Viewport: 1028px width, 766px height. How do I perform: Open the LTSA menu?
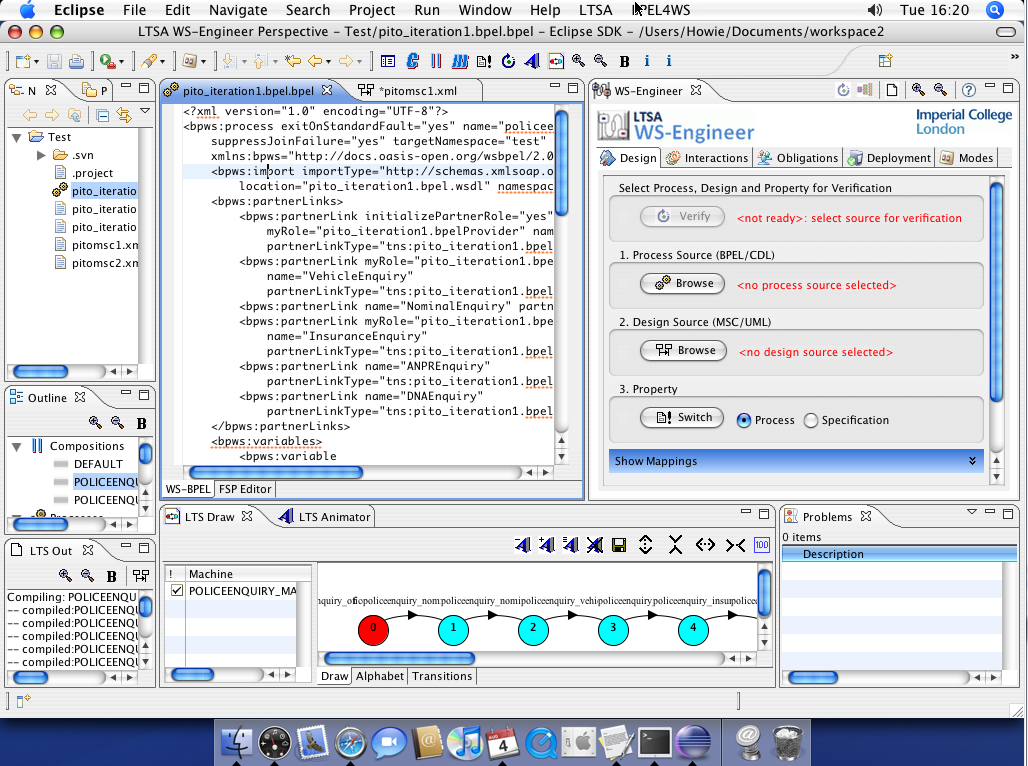pos(595,10)
